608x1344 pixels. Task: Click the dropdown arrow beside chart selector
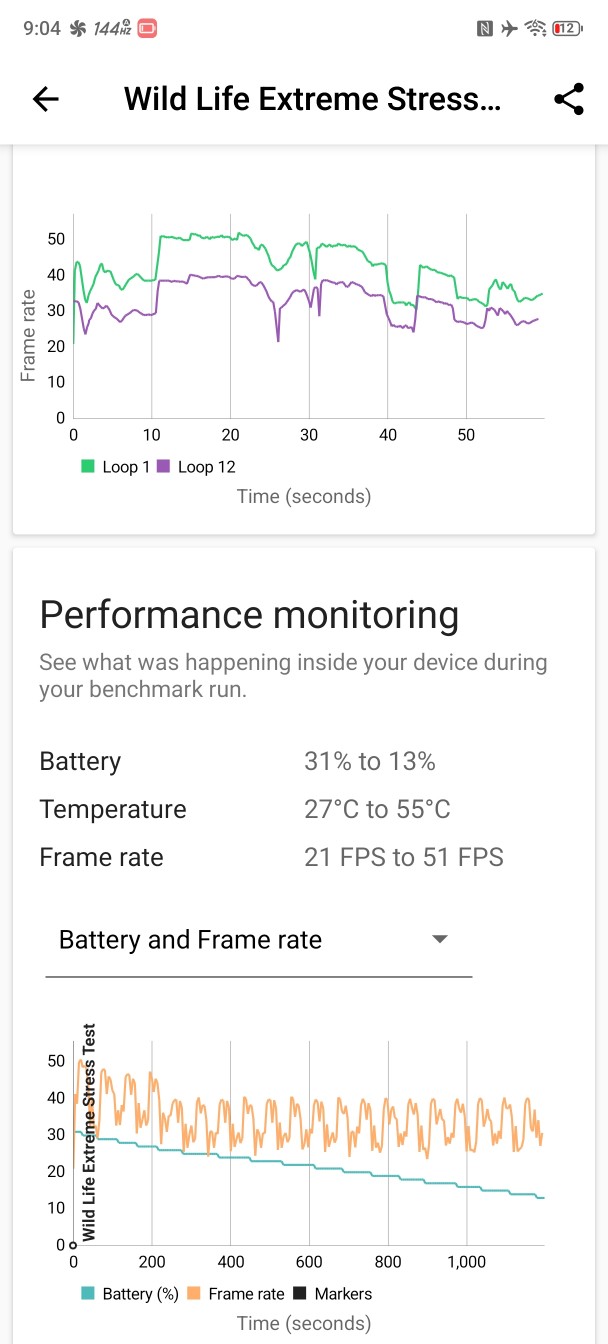pos(438,939)
